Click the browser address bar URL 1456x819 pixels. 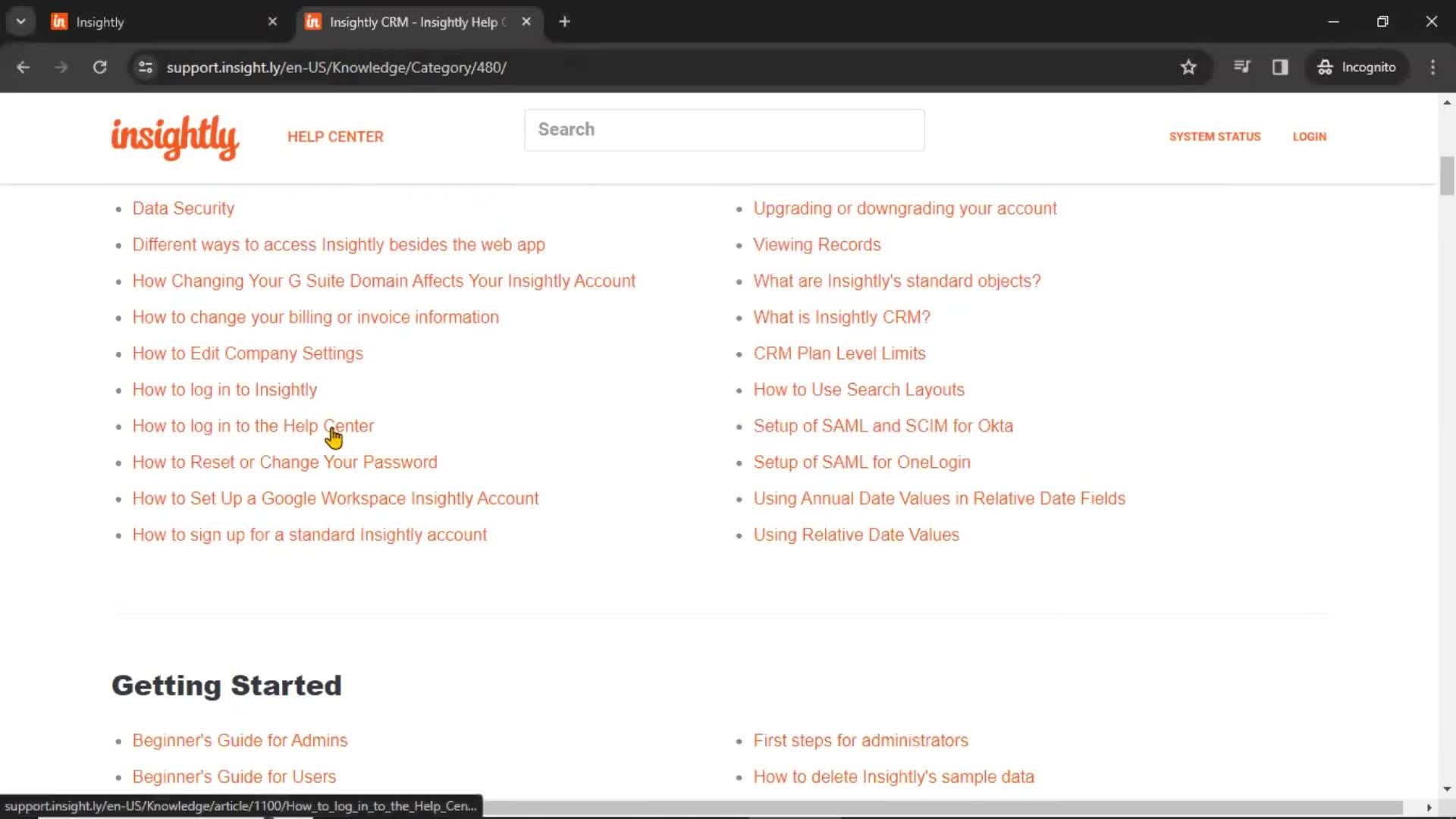[337, 67]
